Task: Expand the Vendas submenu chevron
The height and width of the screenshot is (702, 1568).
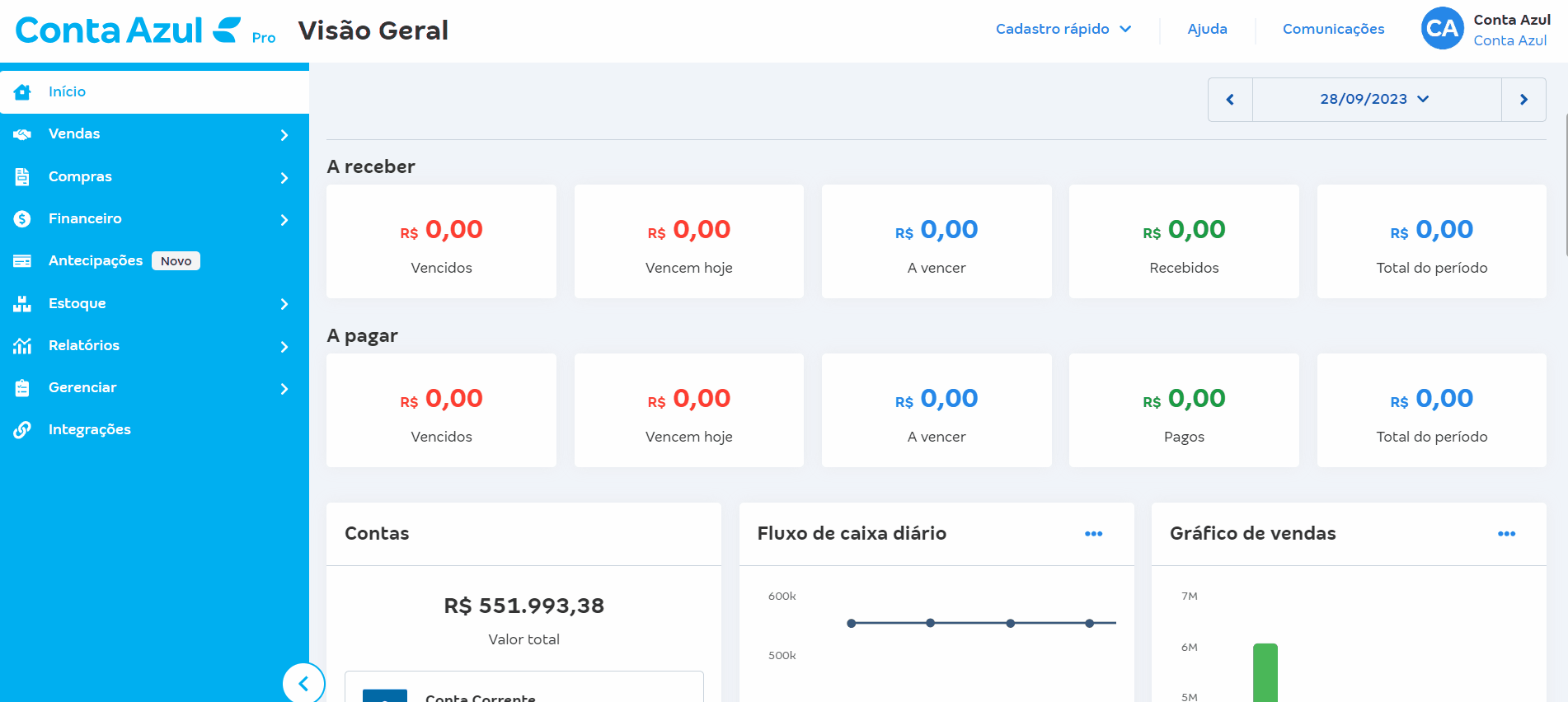Action: coord(284,135)
